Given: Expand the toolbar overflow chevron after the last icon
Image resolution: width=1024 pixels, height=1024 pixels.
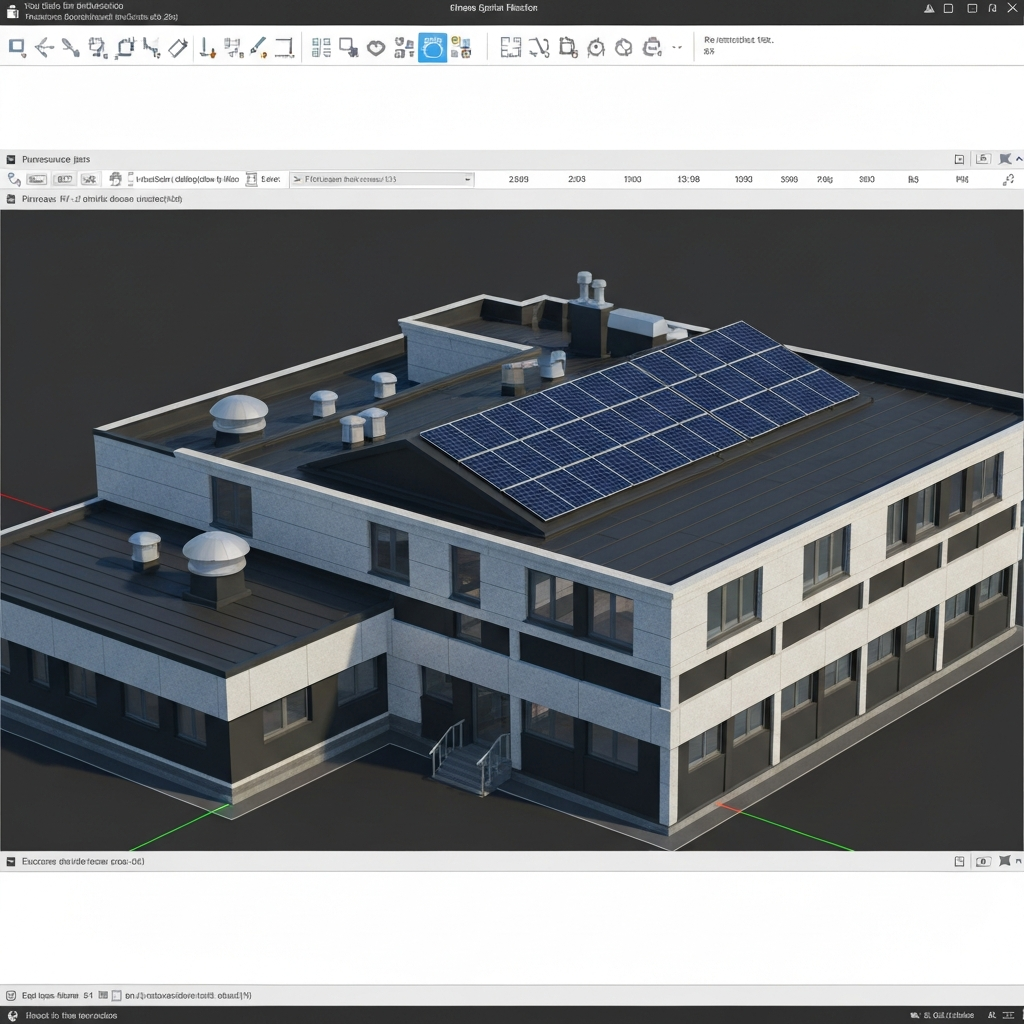Looking at the screenshot, I should (676, 47).
